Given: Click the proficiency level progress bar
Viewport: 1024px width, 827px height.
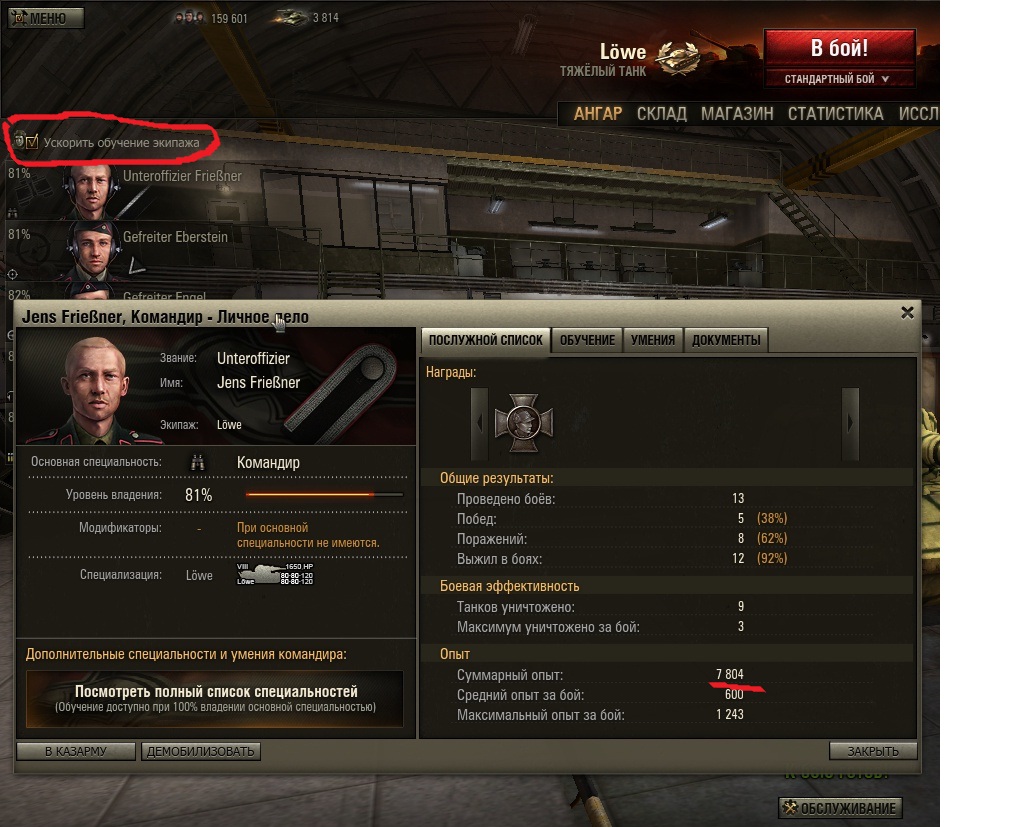Looking at the screenshot, I should (x=325, y=495).
